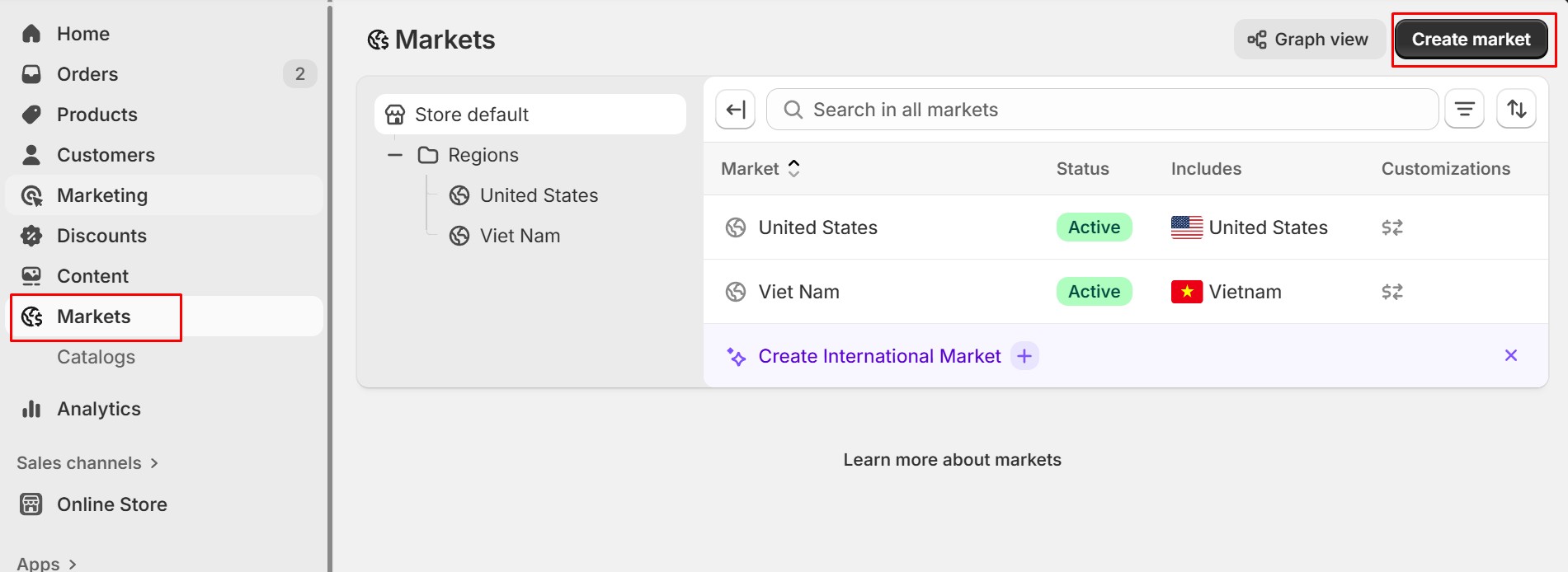Screen dimensions: 1568x572
Task: Click the Discounts badge icon
Action: (x=31, y=236)
